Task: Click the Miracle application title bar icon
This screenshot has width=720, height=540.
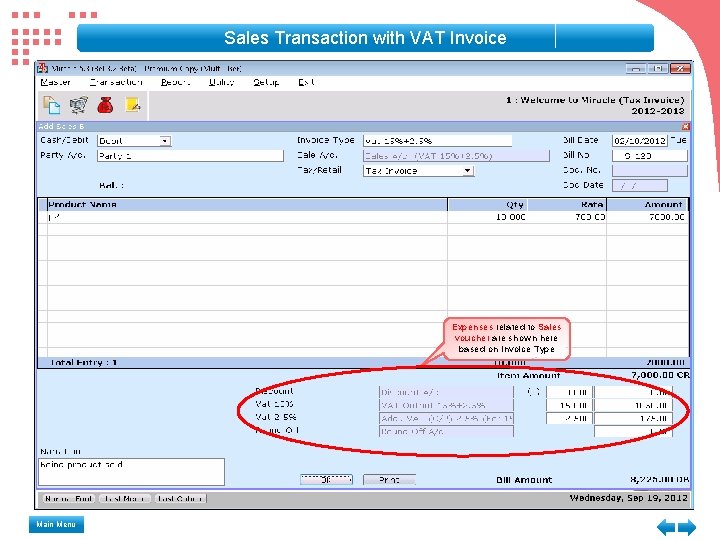Action: pyautogui.click(x=43, y=68)
